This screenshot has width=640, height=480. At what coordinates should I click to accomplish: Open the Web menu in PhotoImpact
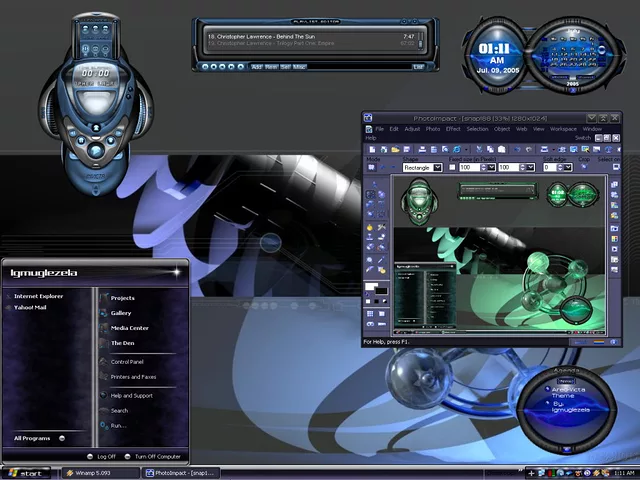click(521, 129)
